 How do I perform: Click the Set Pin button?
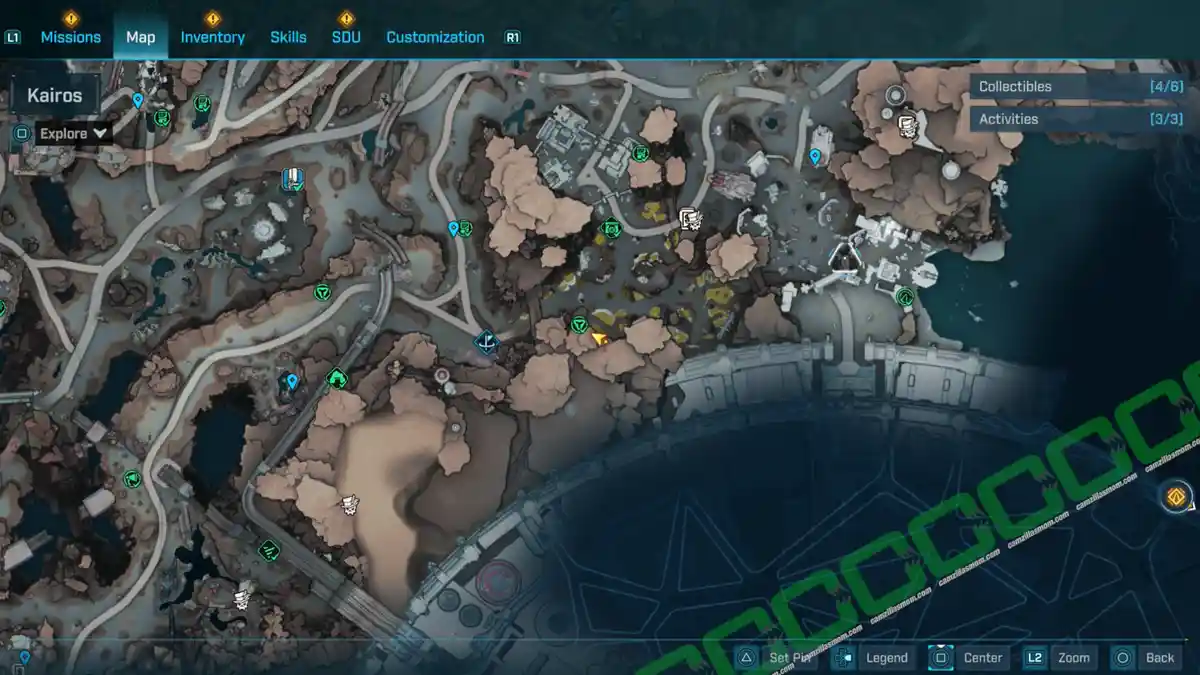[777, 657]
